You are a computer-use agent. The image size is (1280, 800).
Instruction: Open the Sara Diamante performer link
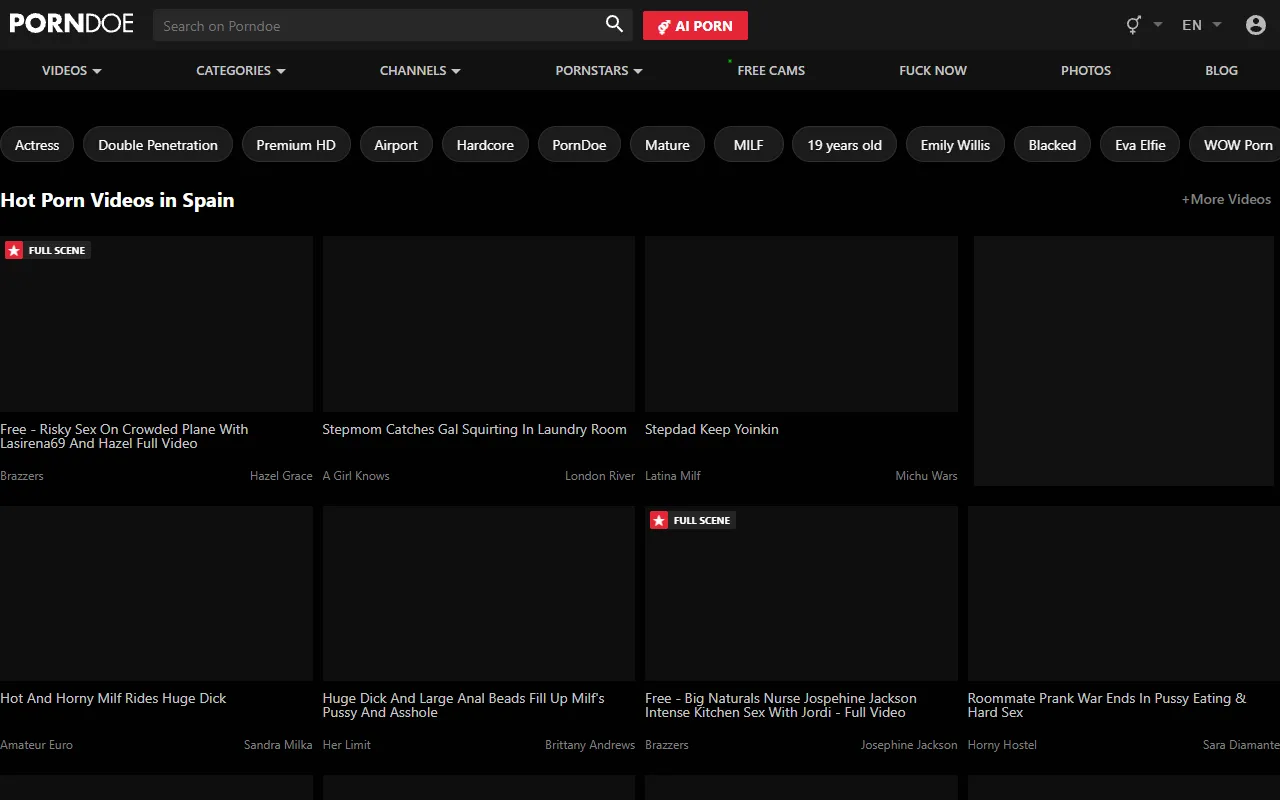tap(1241, 745)
